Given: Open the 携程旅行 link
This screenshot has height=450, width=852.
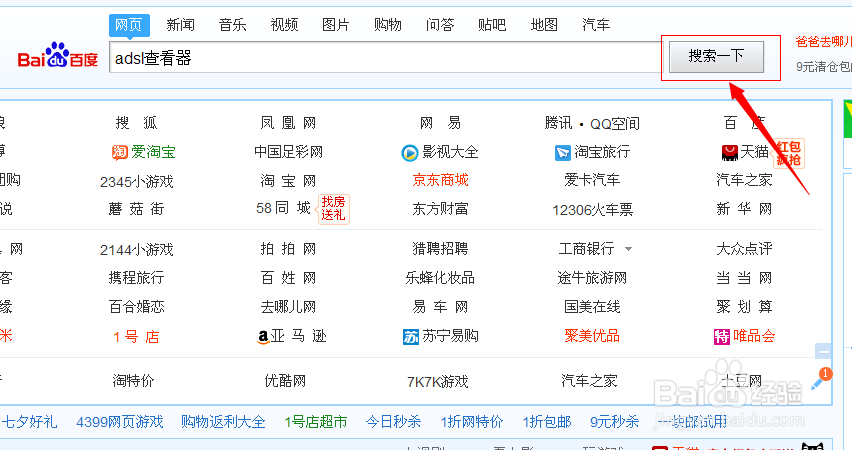Looking at the screenshot, I should (x=136, y=278).
